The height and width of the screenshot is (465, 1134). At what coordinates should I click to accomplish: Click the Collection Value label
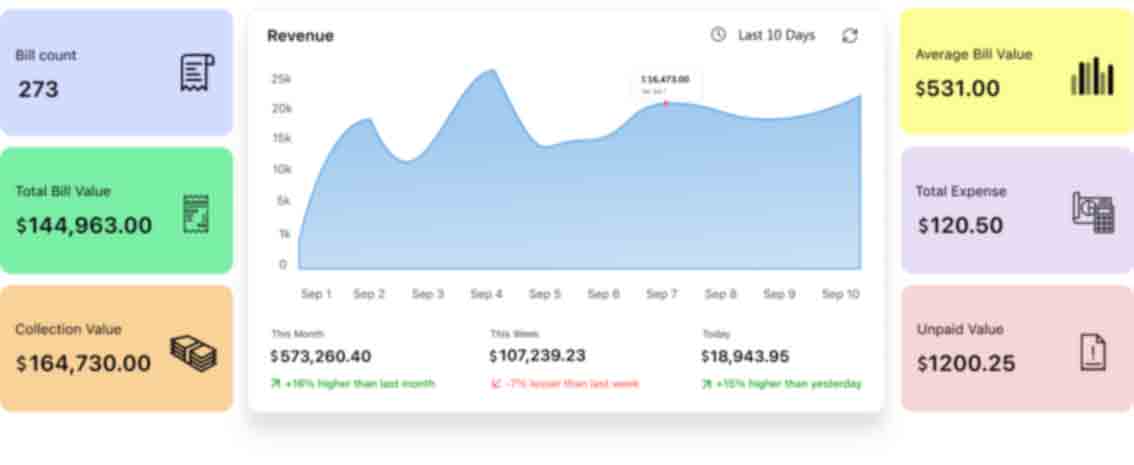click(69, 329)
